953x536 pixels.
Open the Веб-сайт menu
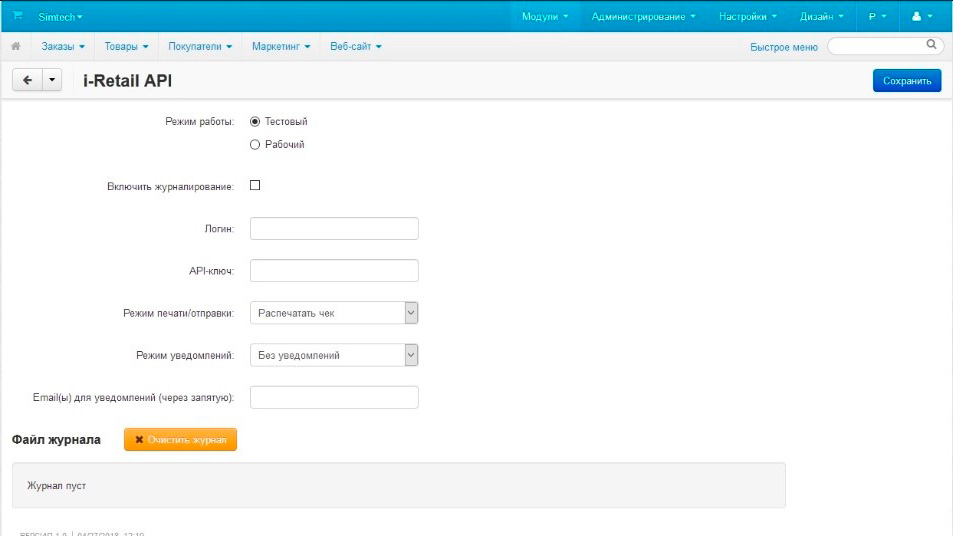pyautogui.click(x=356, y=46)
